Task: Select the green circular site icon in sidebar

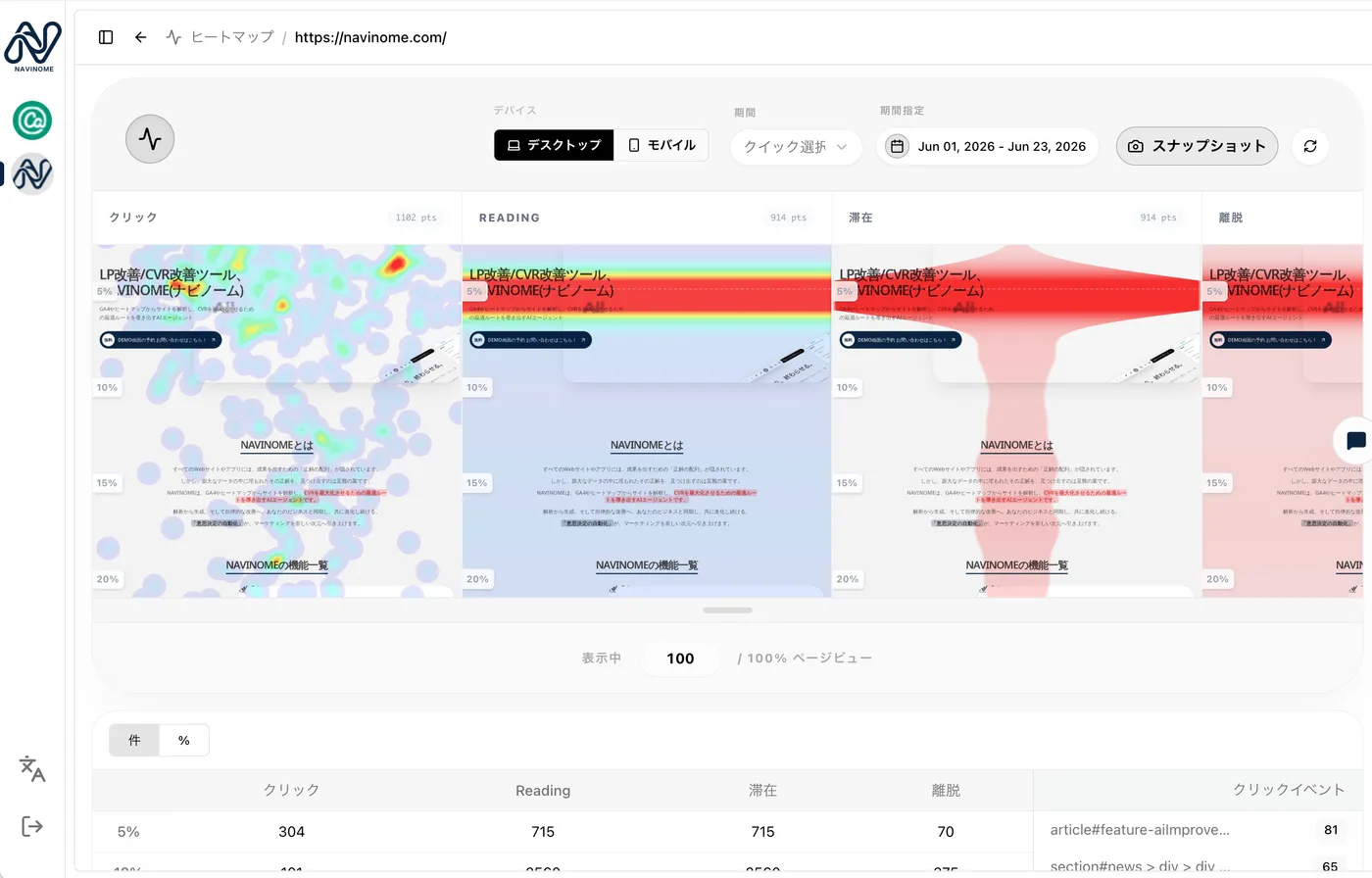Action: [32, 121]
